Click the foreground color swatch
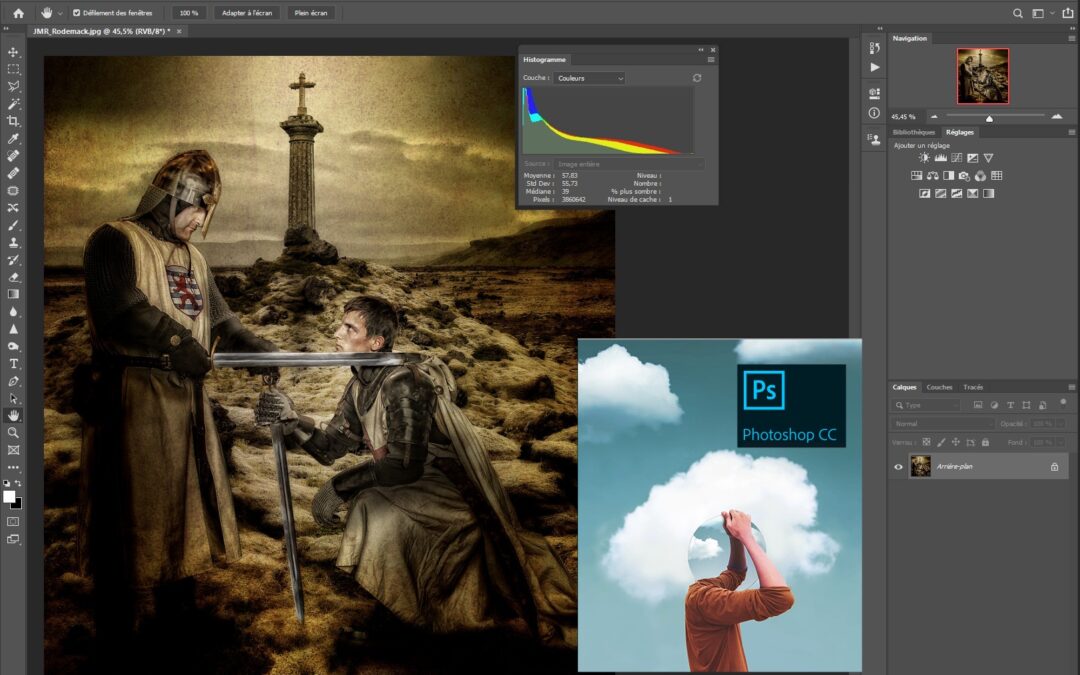 pyautogui.click(x=10, y=494)
